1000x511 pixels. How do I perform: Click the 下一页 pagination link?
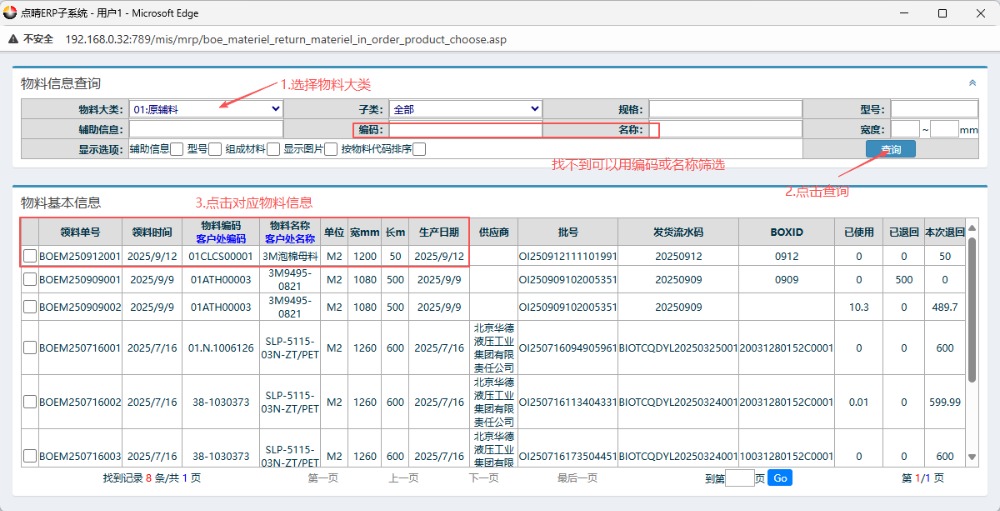pos(484,478)
